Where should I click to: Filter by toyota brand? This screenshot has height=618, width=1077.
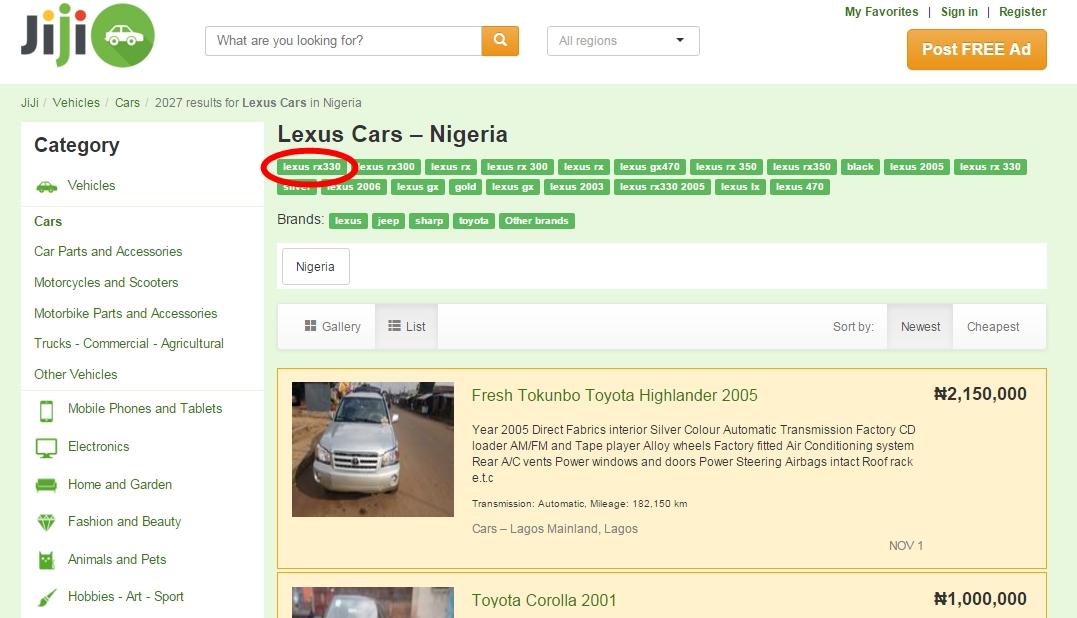click(473, 221)
